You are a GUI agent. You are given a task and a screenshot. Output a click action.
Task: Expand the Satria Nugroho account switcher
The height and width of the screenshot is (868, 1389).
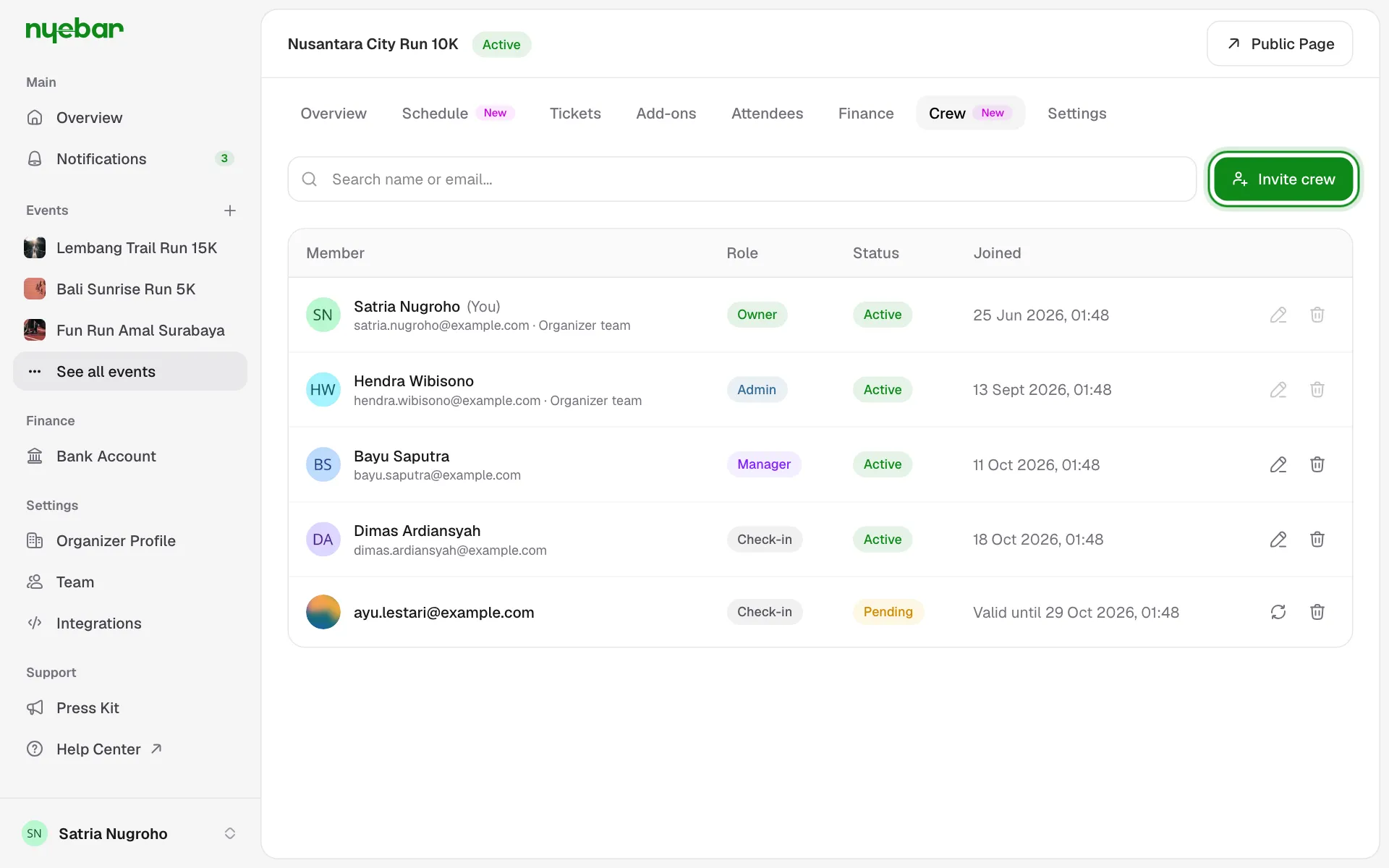(x=130, y=833)
